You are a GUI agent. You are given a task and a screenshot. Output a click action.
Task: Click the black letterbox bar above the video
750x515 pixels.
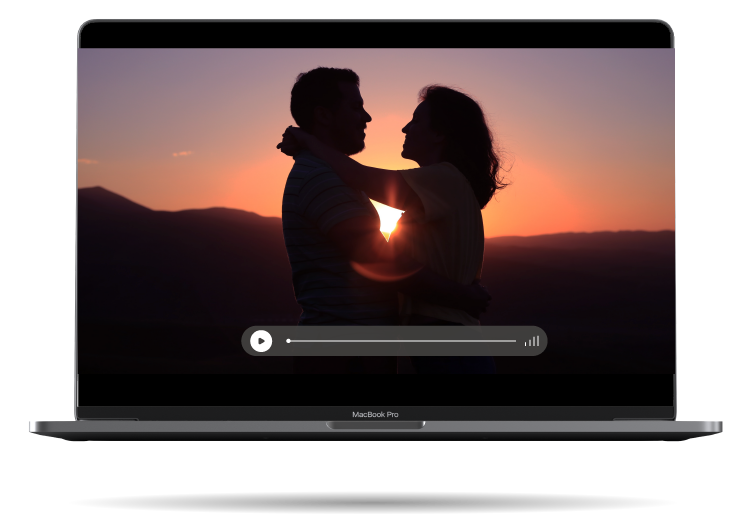[x=375, y=36]
